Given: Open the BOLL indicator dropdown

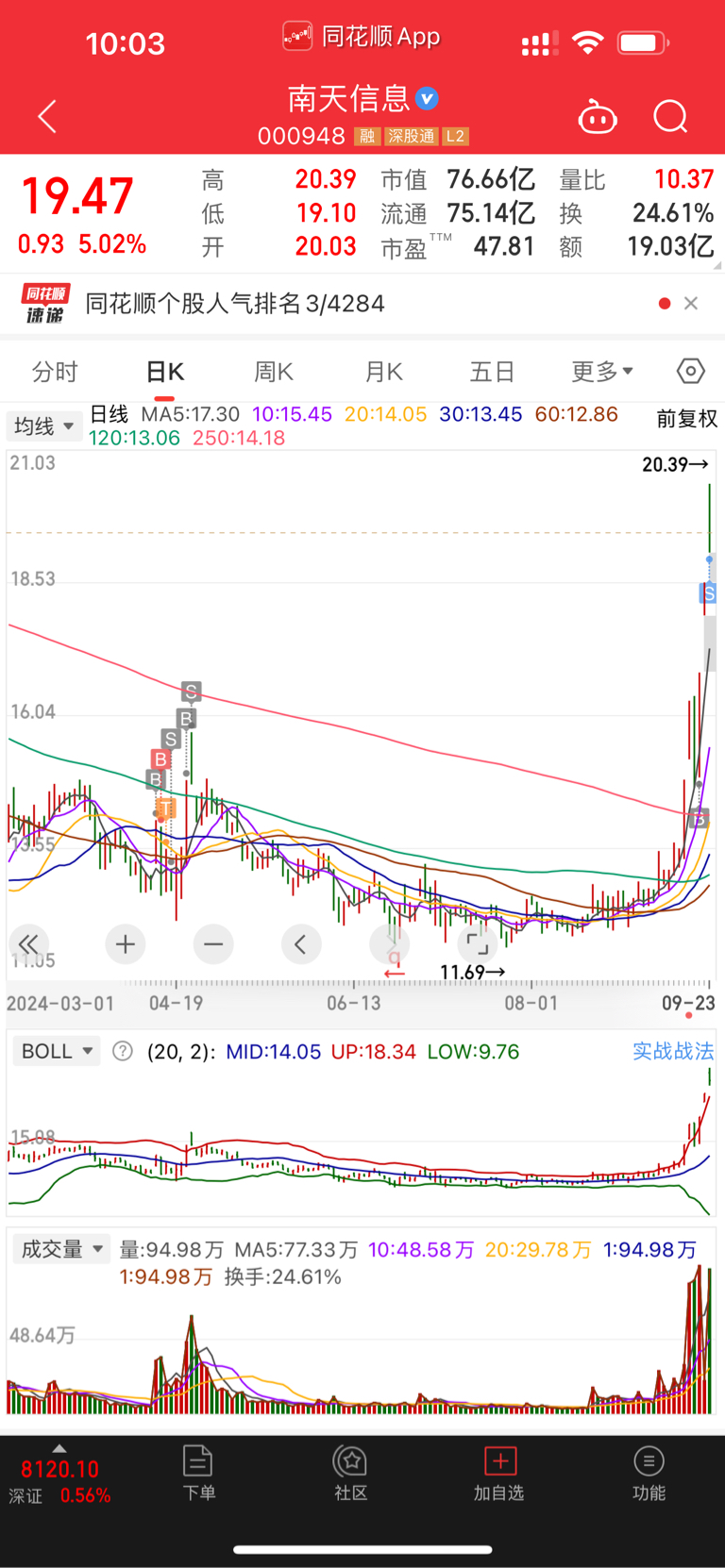Looking at the screenshot, I should click(57, 1051).
